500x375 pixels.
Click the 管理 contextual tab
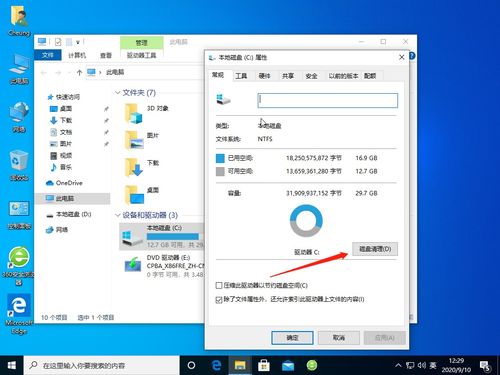[142, 43]
